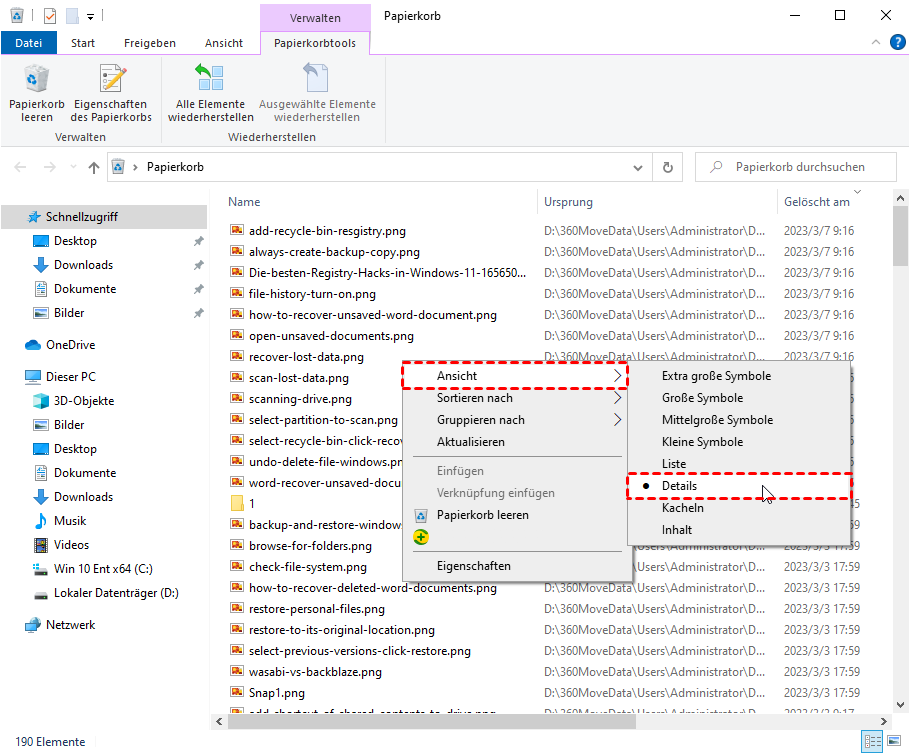
Task: Switch to details view icon in status bar
Action: point(872,741)
